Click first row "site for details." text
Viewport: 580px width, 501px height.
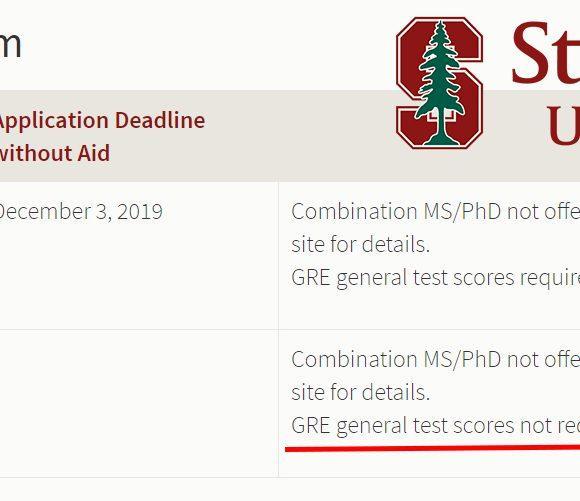point(361,245)
